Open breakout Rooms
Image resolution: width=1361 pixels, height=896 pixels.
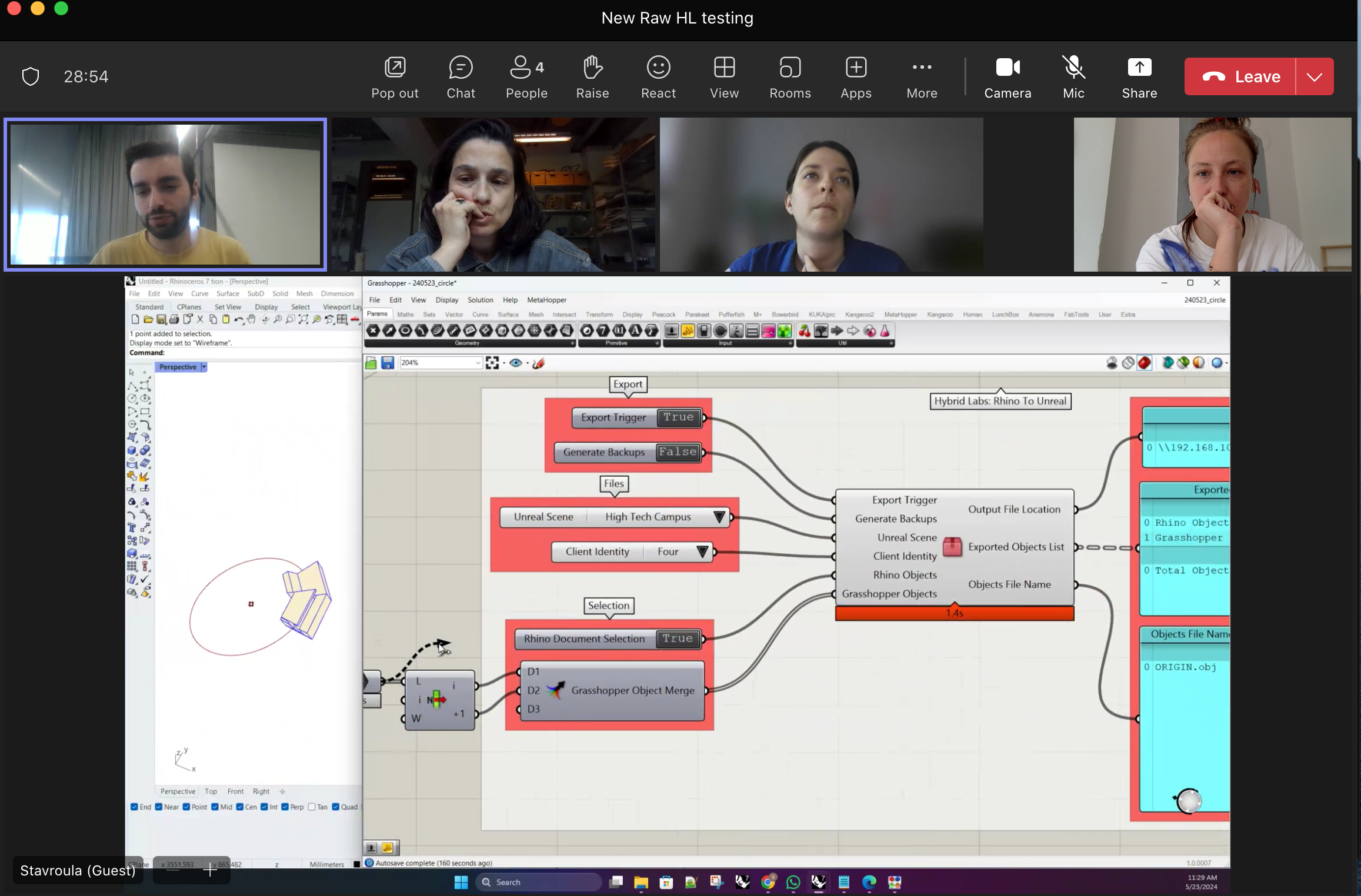[790, 77]
